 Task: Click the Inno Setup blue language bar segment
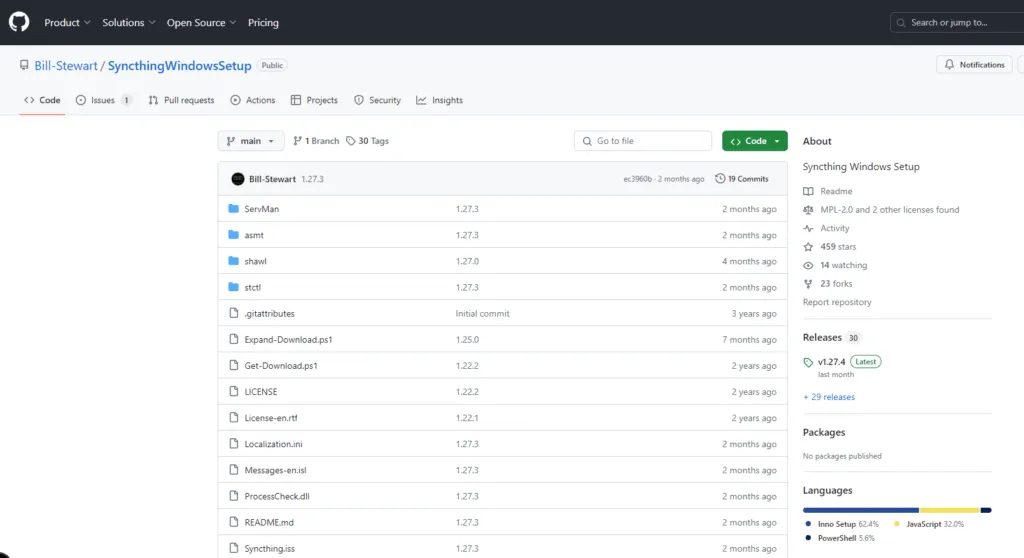861,510
